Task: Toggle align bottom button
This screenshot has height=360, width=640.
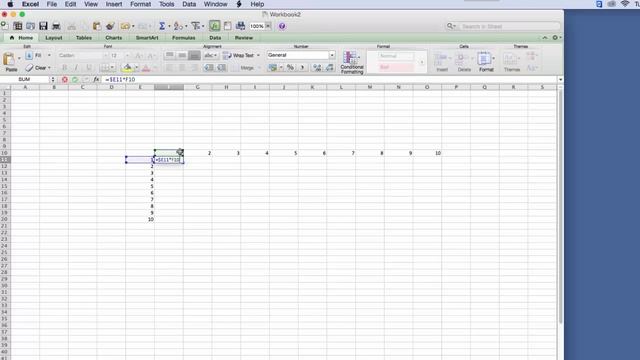Action: pos(195,55)
